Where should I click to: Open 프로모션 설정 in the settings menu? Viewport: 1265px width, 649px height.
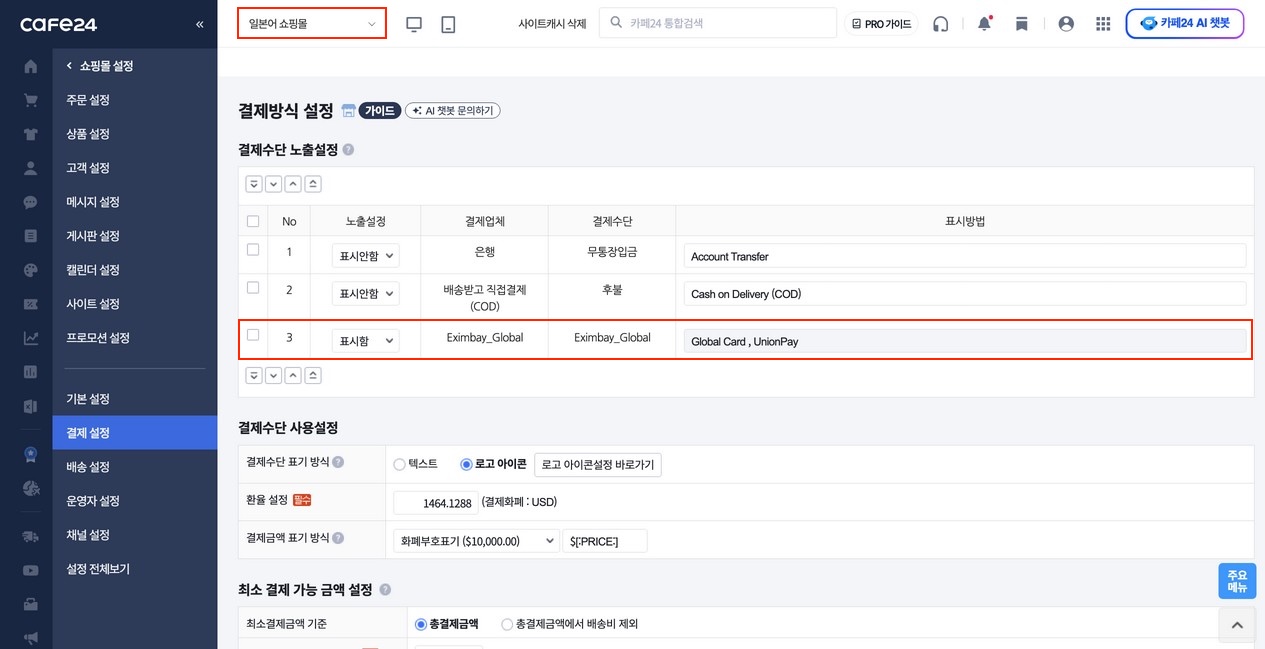98,338
